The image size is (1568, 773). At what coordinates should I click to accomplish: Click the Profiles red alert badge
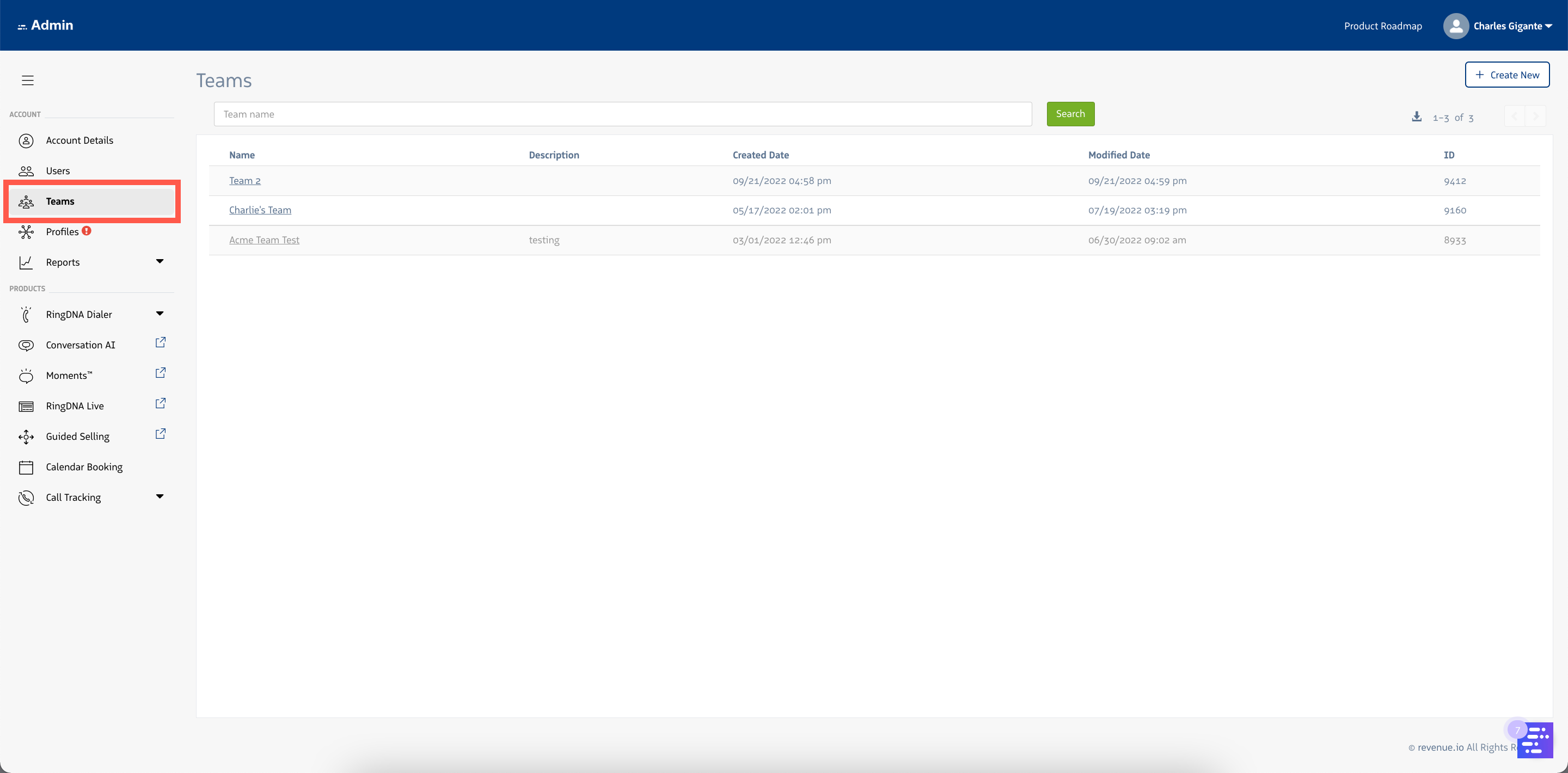tap(87, 231)
